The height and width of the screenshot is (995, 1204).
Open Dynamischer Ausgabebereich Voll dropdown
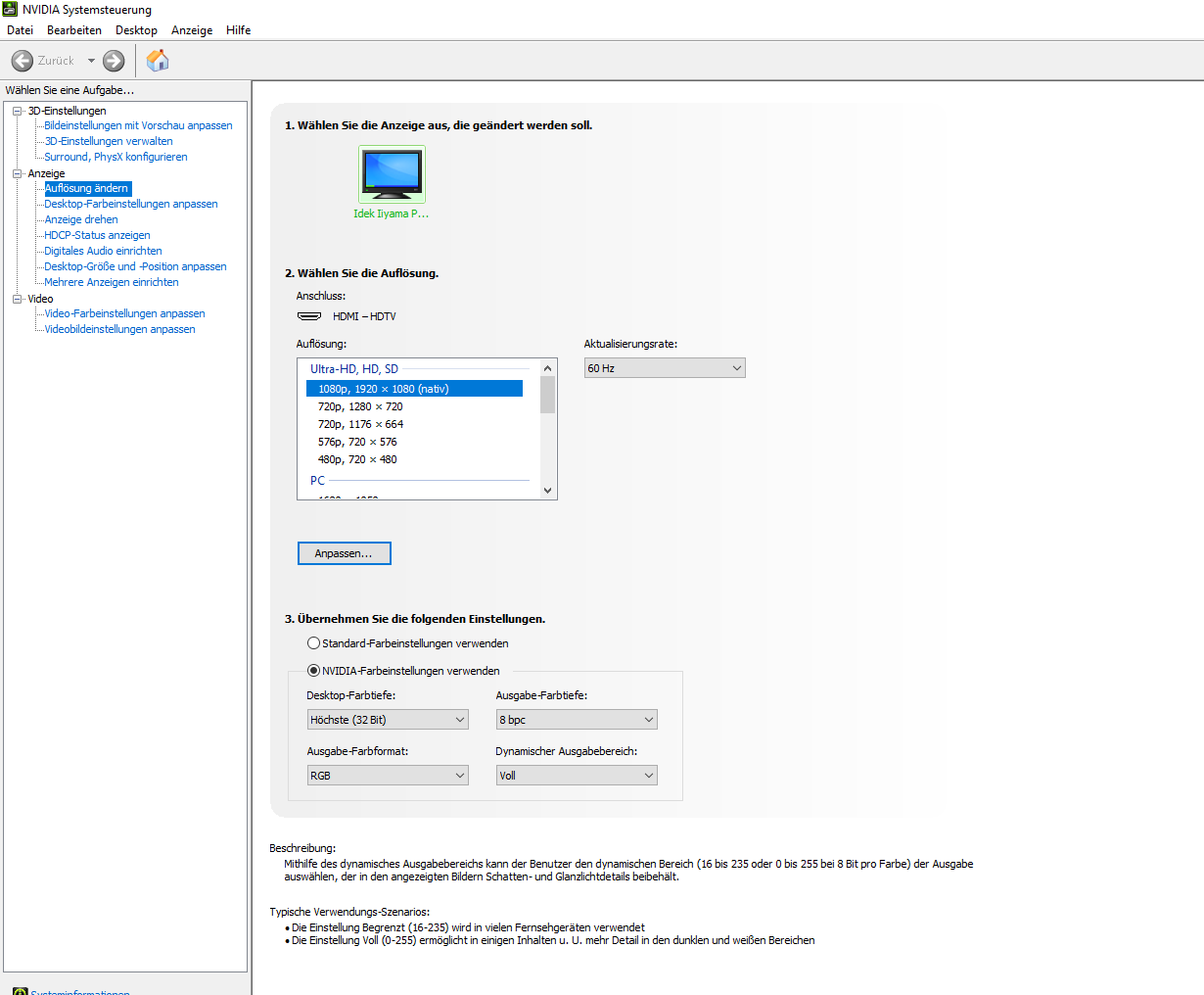click(x=577, y=776)
